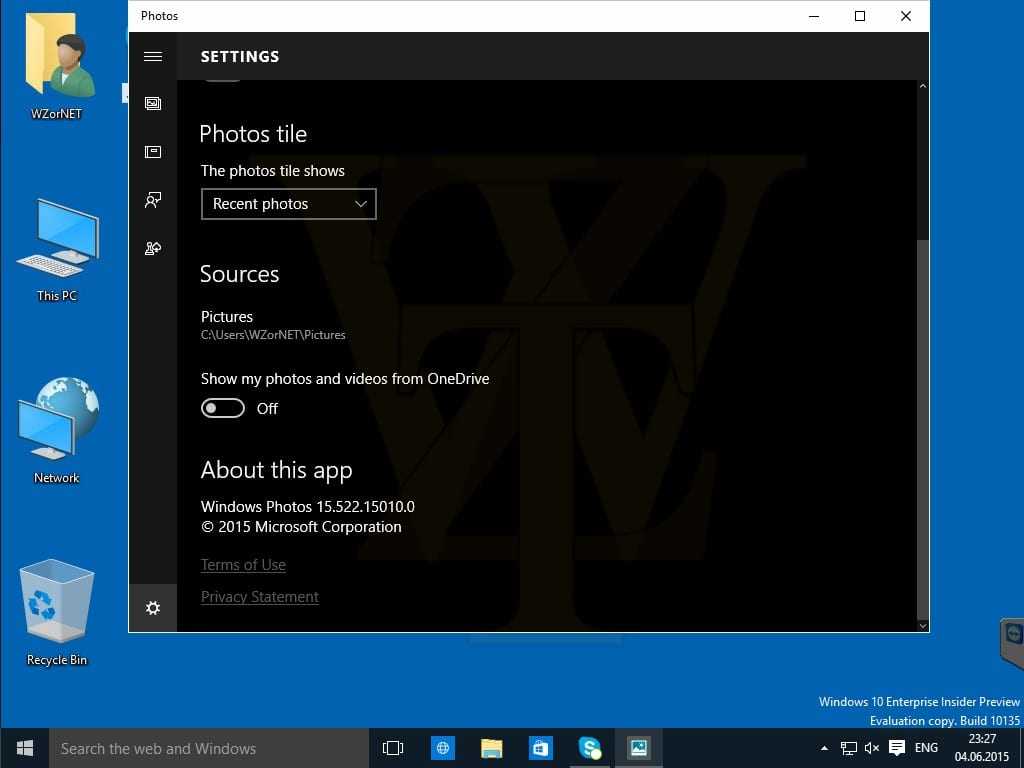Image resolution: width=1024 pixels, height=768 pixels.
Task: Open the Terms of Use link
Action: 243,565
